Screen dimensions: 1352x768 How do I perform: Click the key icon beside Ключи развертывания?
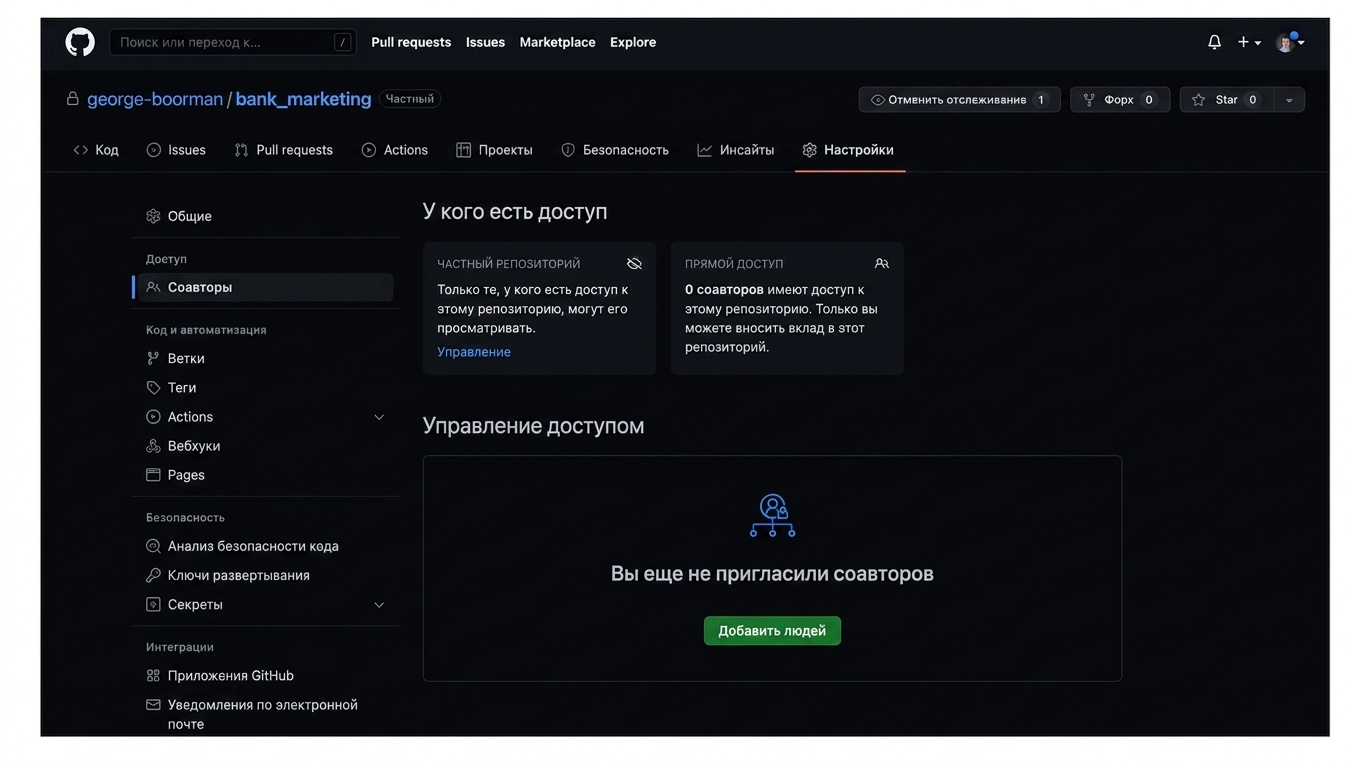pos(153,575)
